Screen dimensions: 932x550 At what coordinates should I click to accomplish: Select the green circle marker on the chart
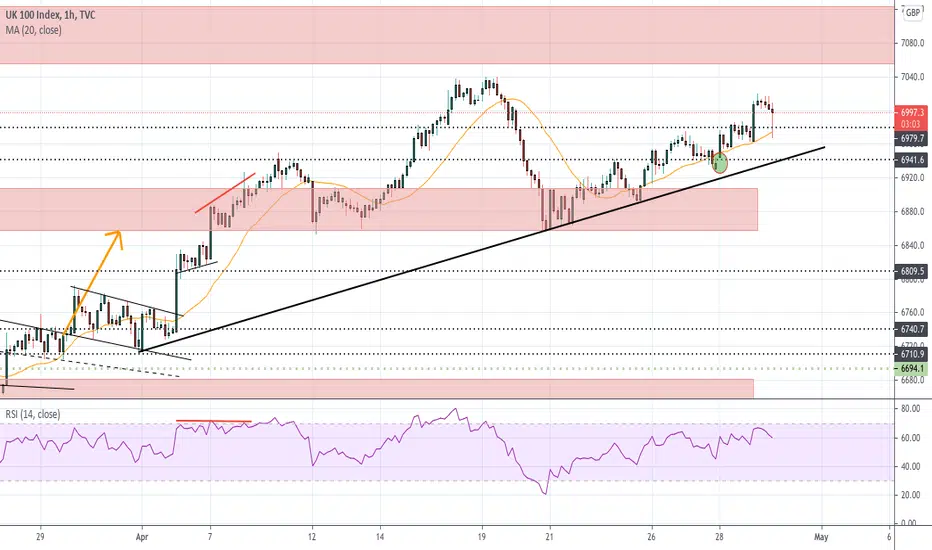[x=720, y=162]
